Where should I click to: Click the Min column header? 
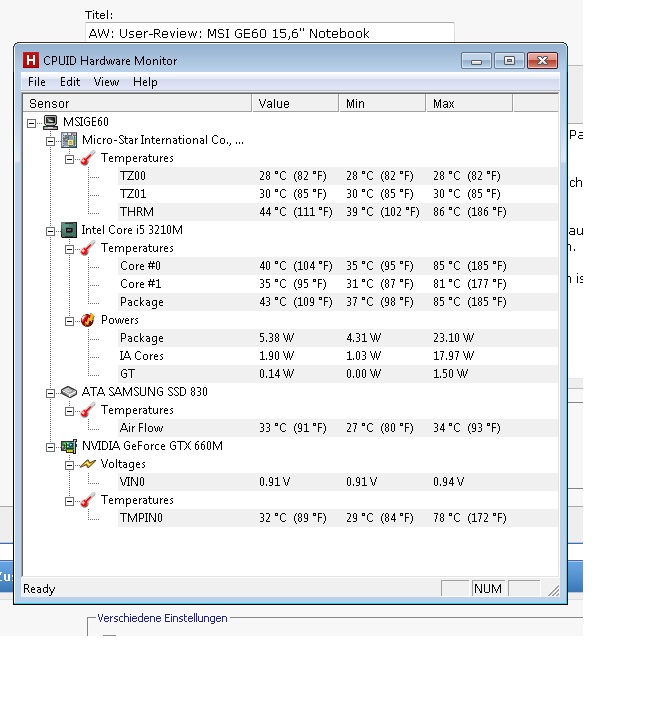pyautogui.click(x=382, y=103)
